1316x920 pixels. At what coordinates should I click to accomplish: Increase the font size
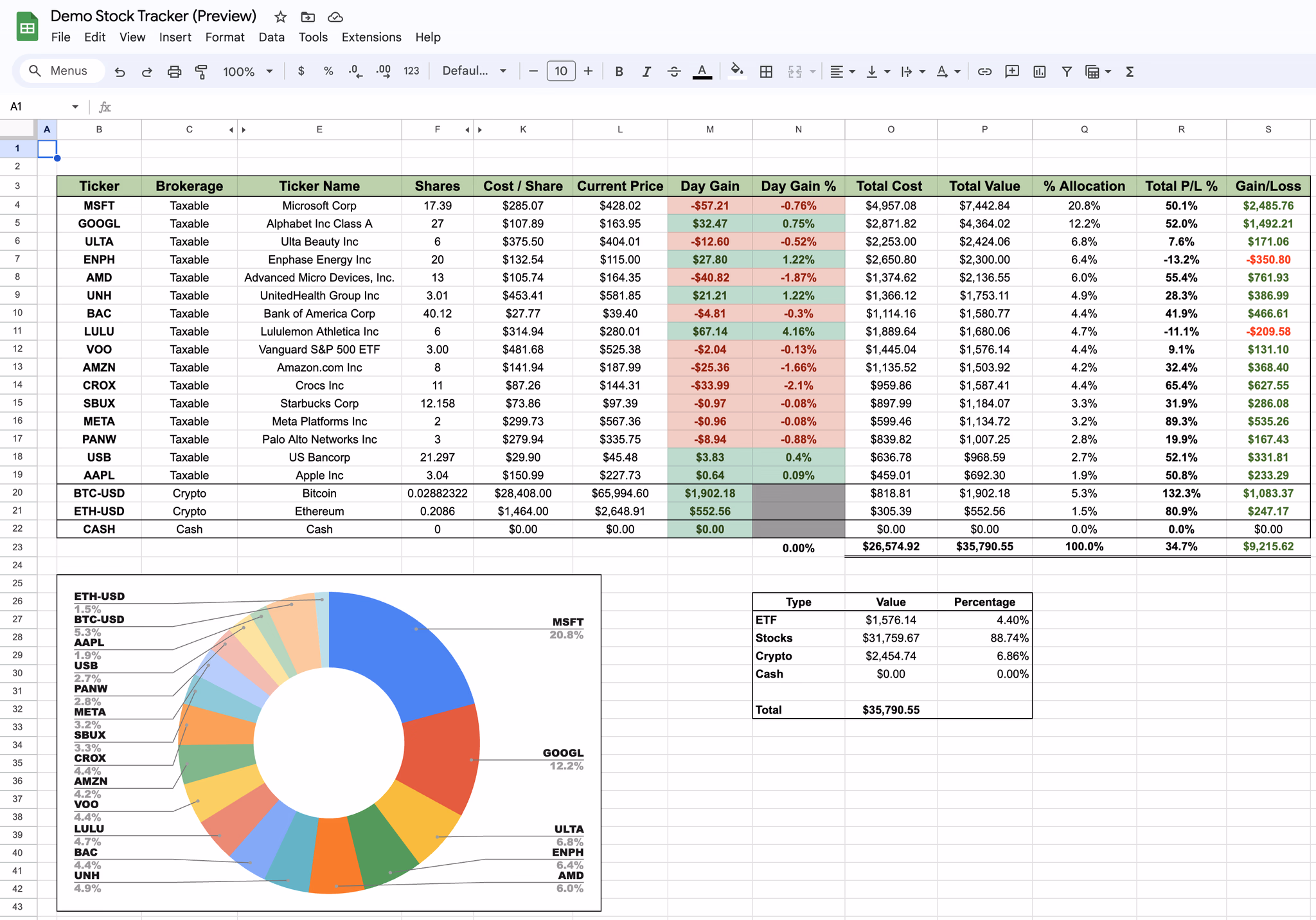pyautogui.click(x=588, y=71)
